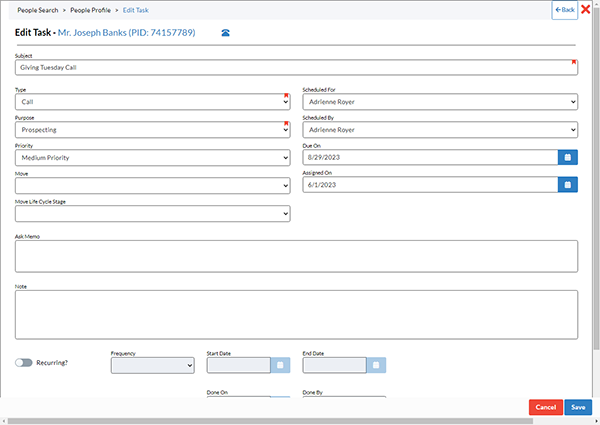
Task: Open the Type dropdown showing Call
Action: tap(153, 102)
